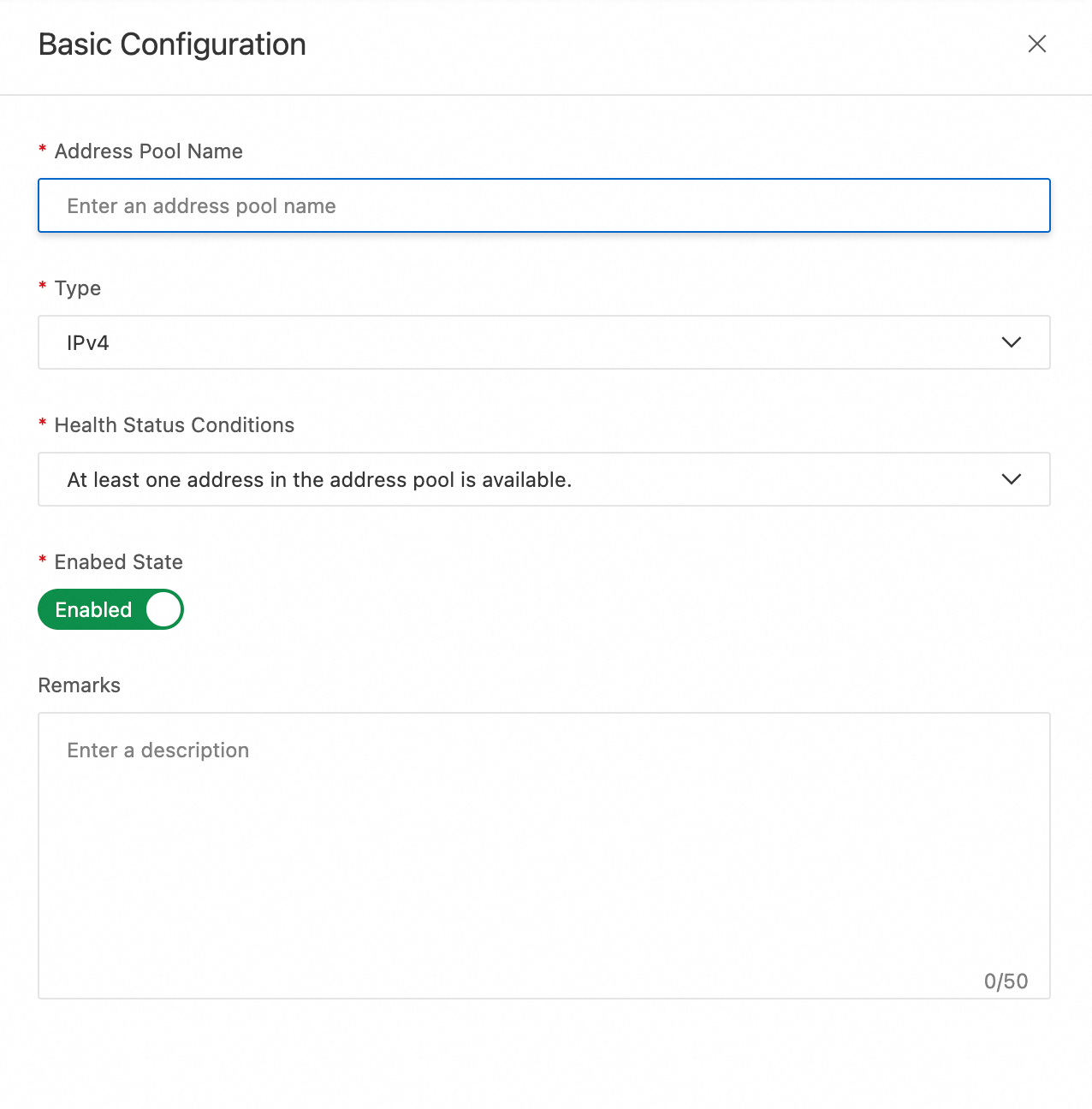Click the 'Enabed State' label
The image size is (1092, 1109).
tap(118, 562)
